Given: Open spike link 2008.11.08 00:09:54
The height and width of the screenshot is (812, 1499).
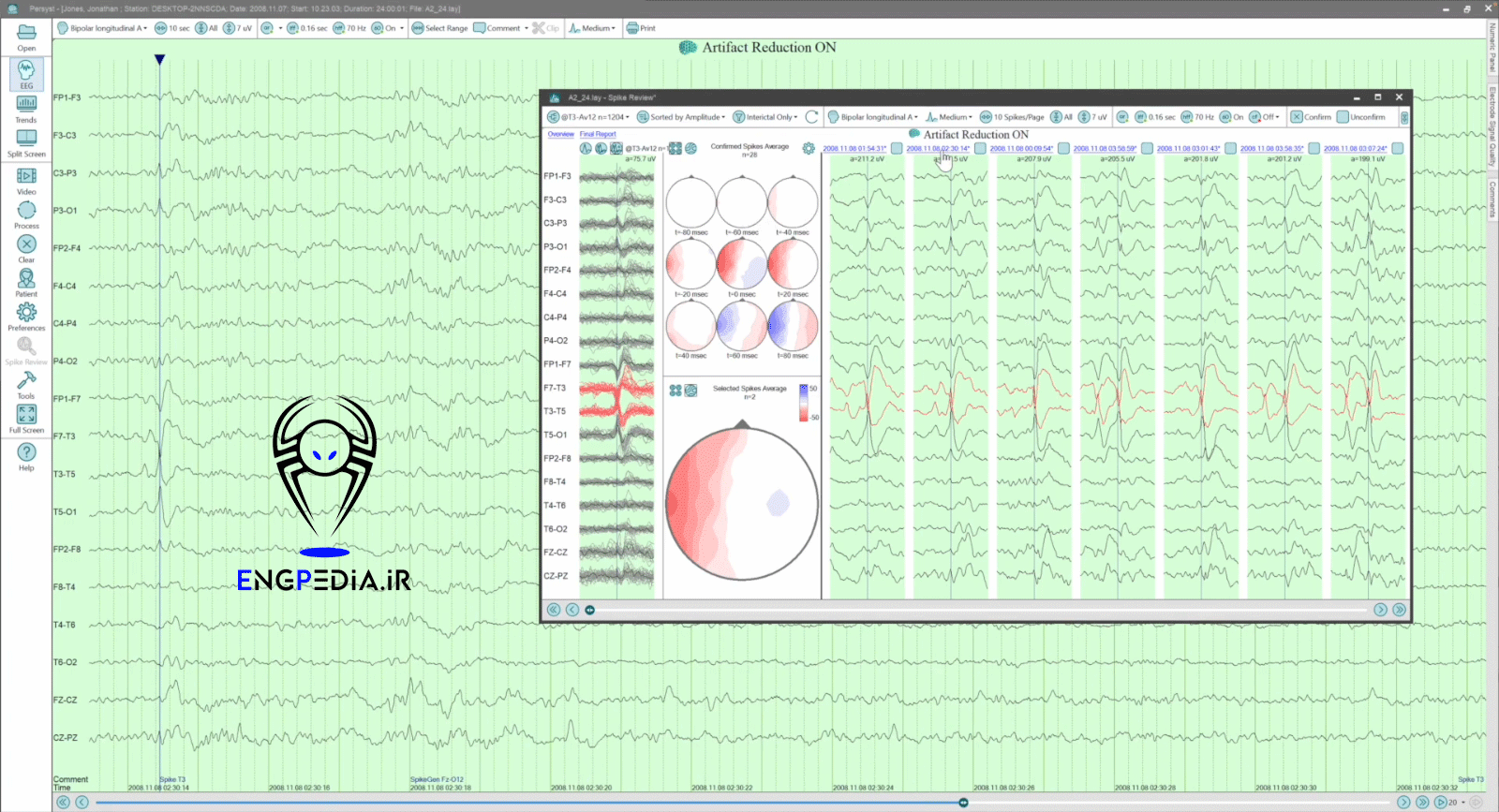Looking at the screenshot, I should [x=1021, y=149].
